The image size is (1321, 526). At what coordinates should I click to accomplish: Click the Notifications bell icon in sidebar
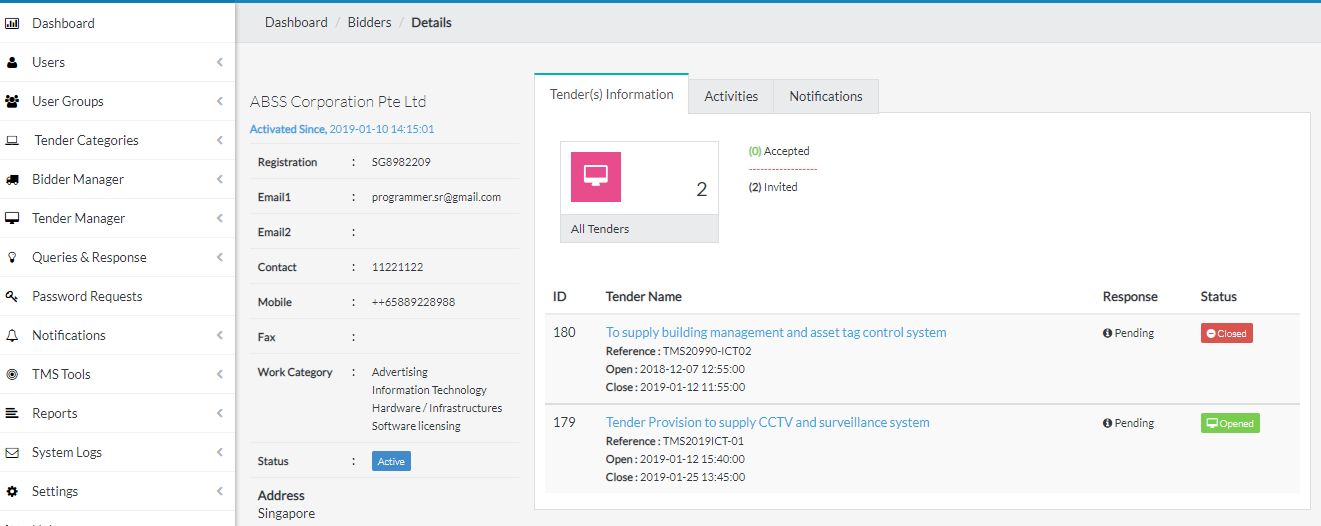12,335
